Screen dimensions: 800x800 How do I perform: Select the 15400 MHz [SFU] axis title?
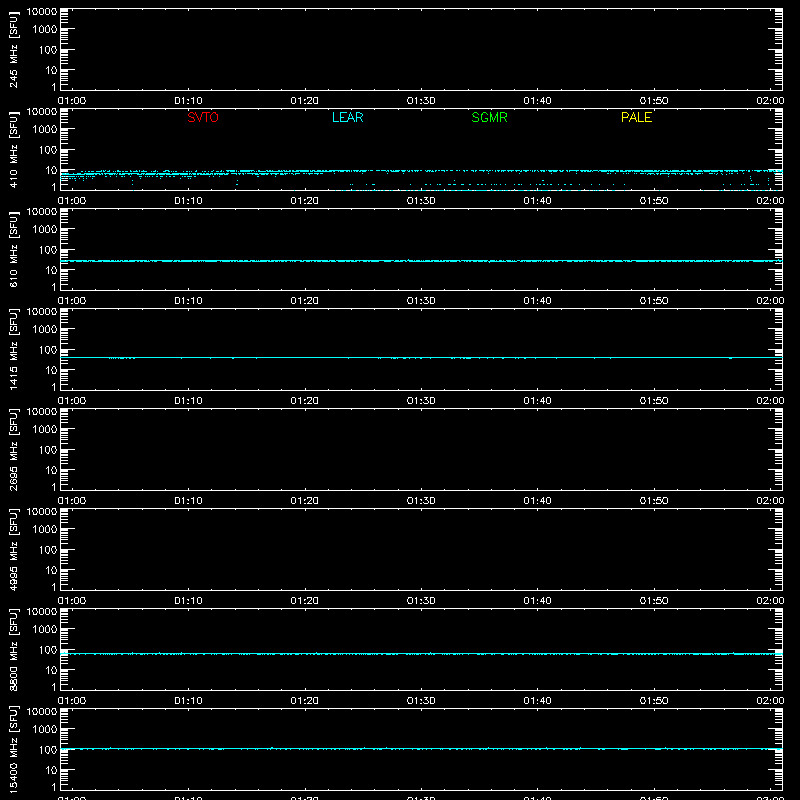tap(13, 749)
